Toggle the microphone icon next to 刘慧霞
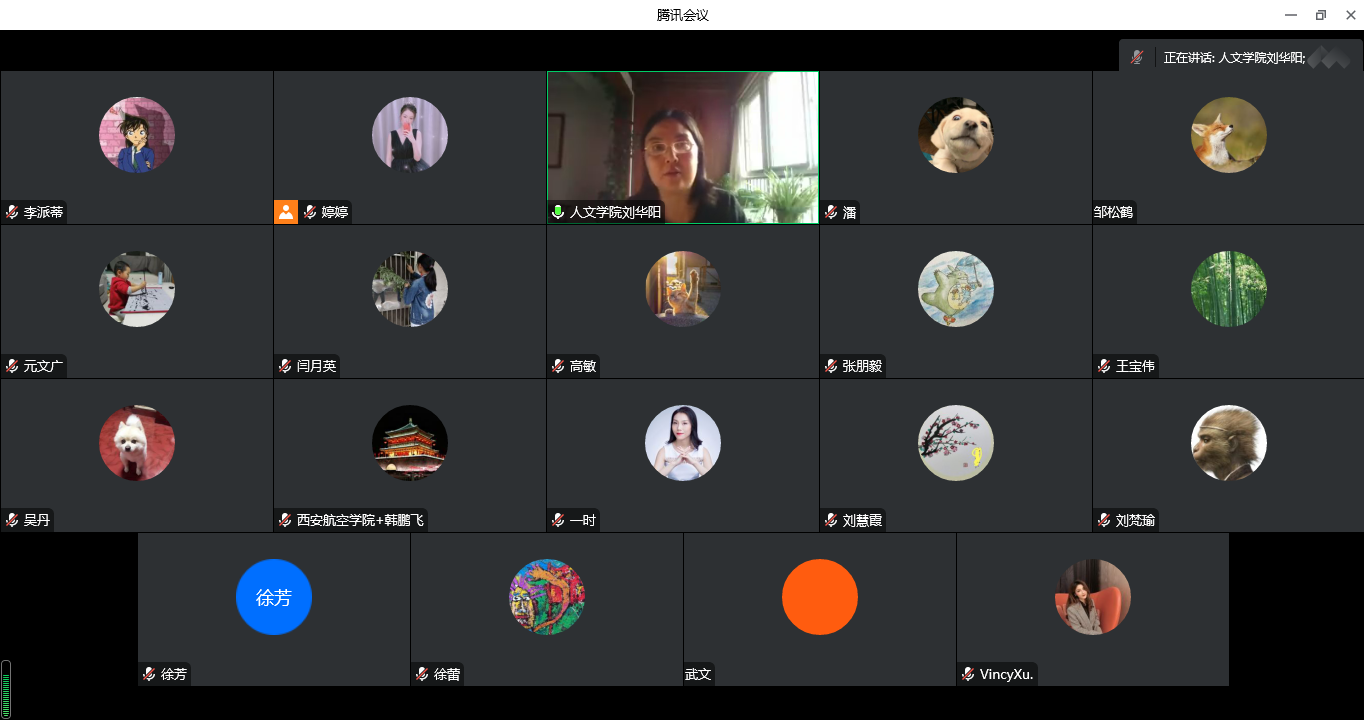The image size is (1364, 720). click(831, 520)
